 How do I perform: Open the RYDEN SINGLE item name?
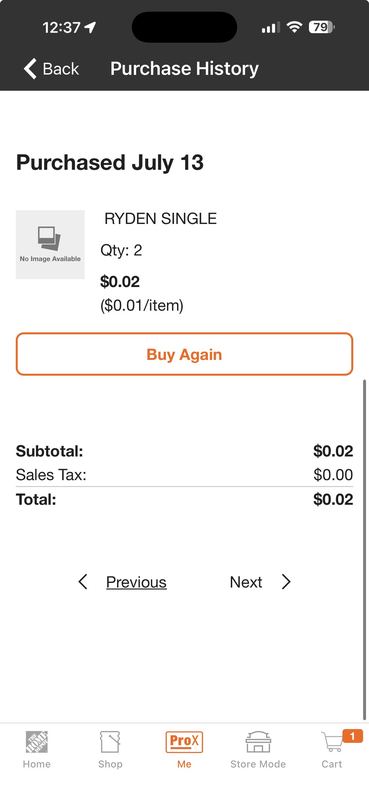pos(160,219)
